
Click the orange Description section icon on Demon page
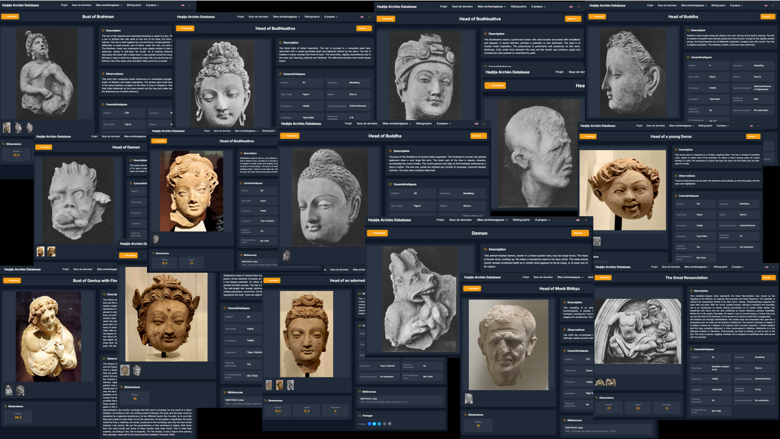(x=486, y=249)
